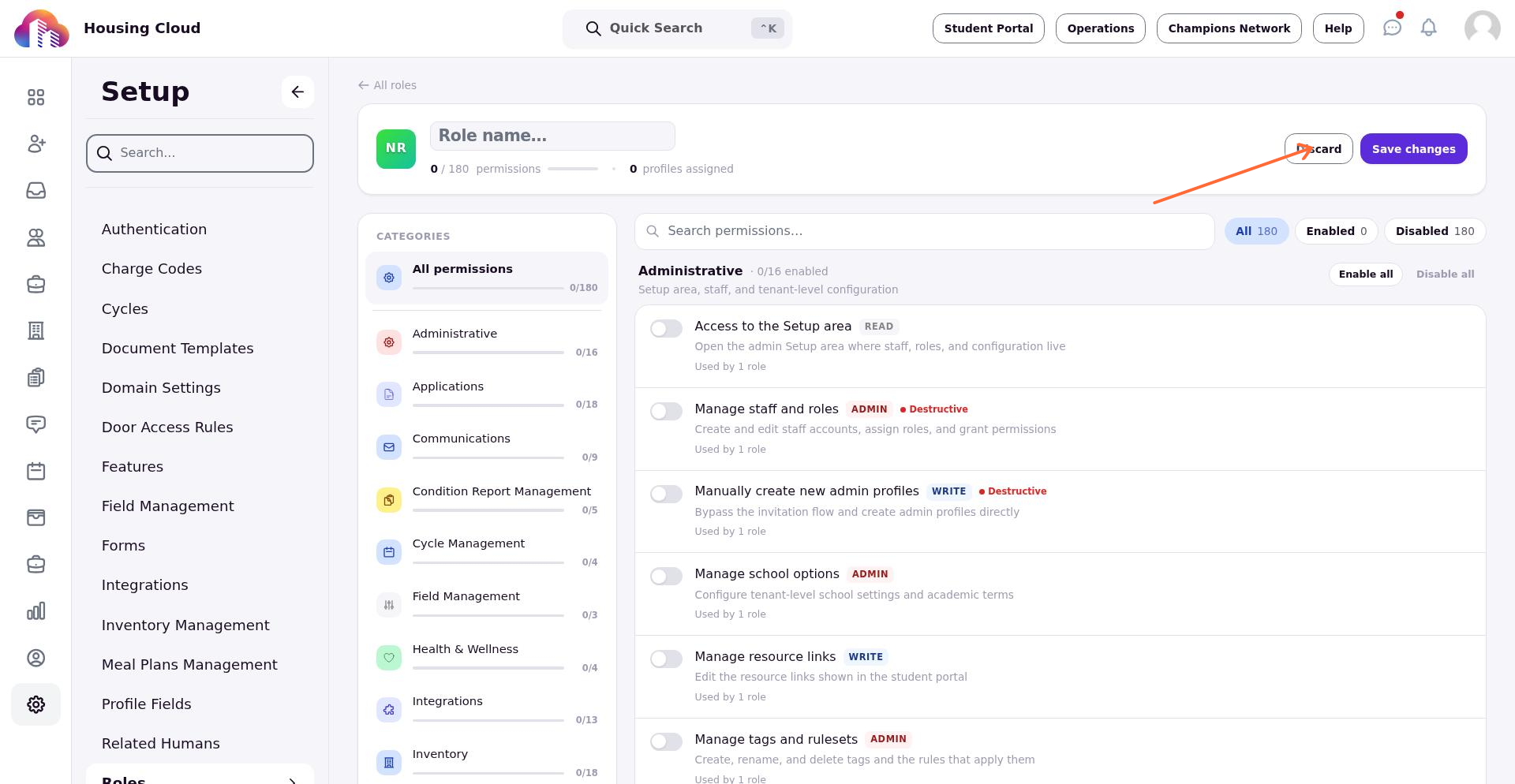Open Meal Plans Management in Setup menu
Screen dimensions: 1515x784
click(x=189, y=665)
